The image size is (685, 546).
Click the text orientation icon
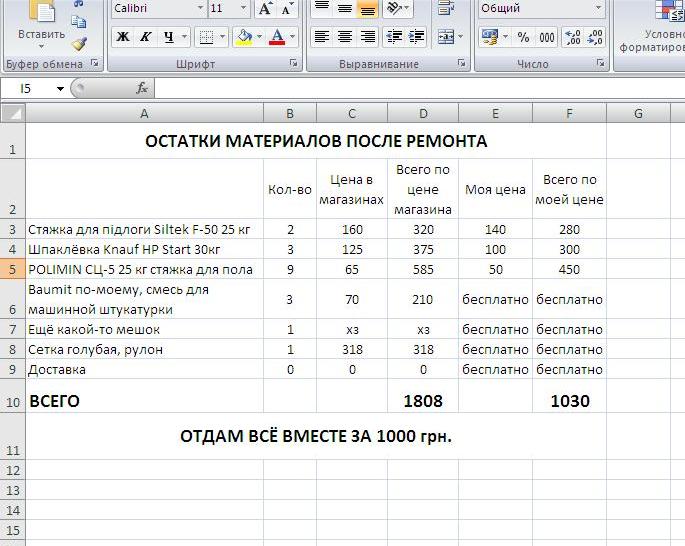pos(394,8)
